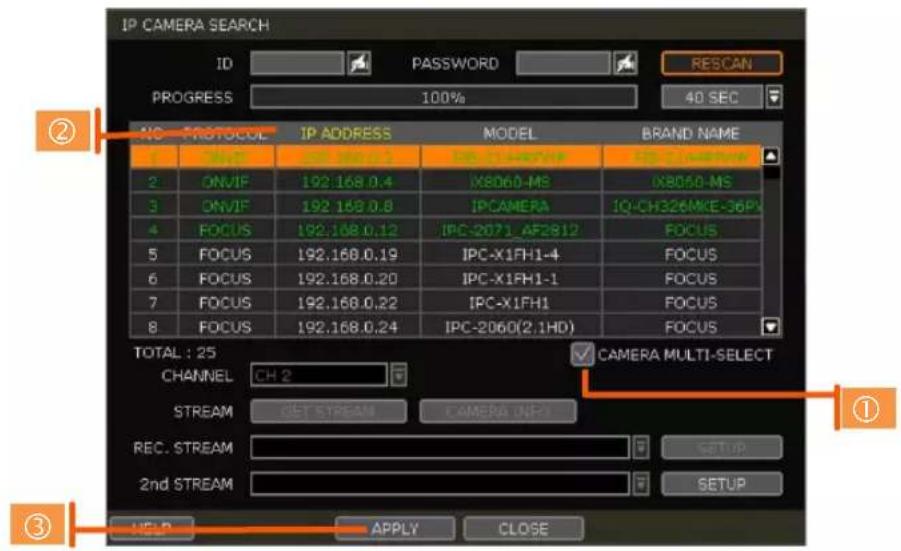Click model IX8060-MS cell in row 2
The width and height of the screenshot is (901, 551).
pyautogui.click(x=511, y=182)
